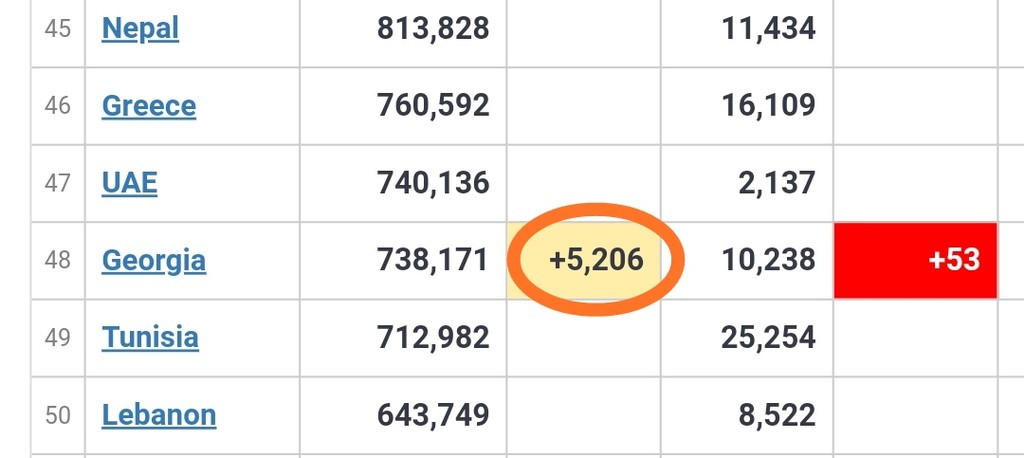Select the red +53 new deaths cell

click(x=915, y=261)
